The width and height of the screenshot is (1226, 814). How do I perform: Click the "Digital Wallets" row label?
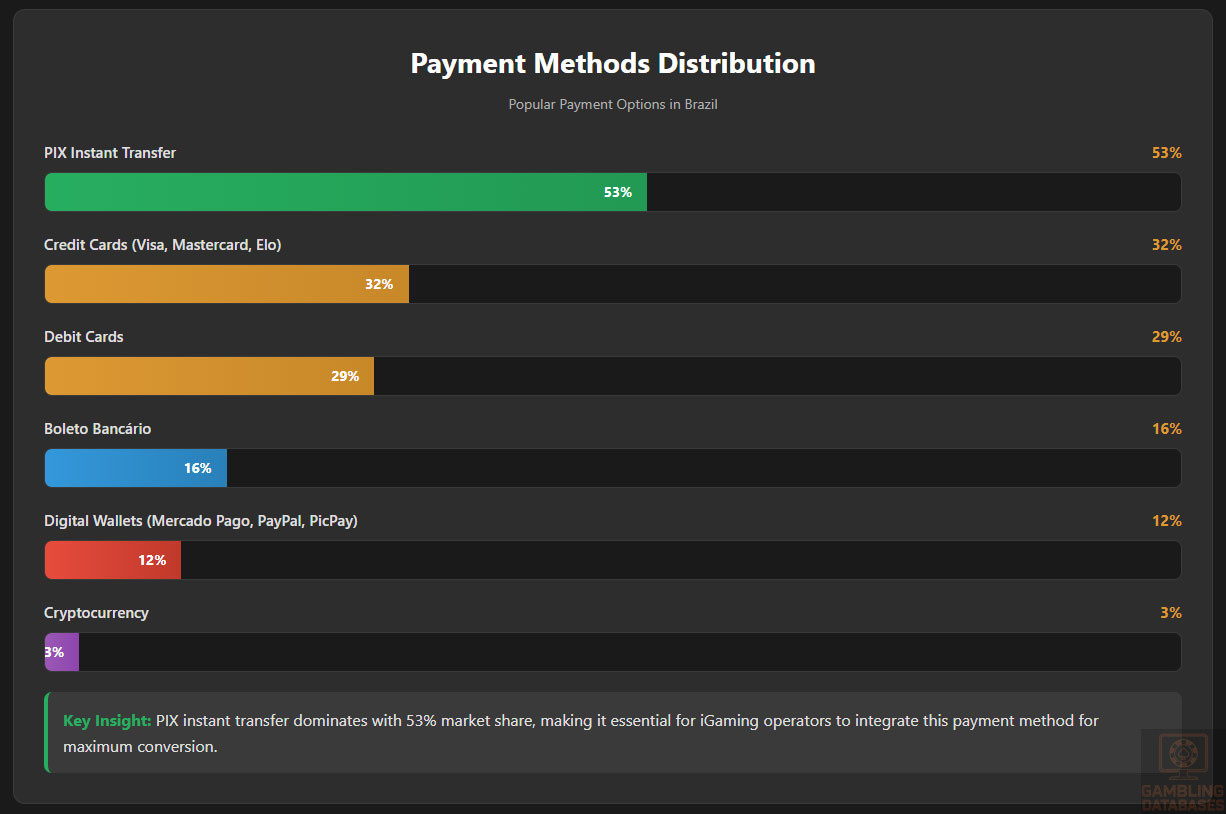(x=201, y=521)
